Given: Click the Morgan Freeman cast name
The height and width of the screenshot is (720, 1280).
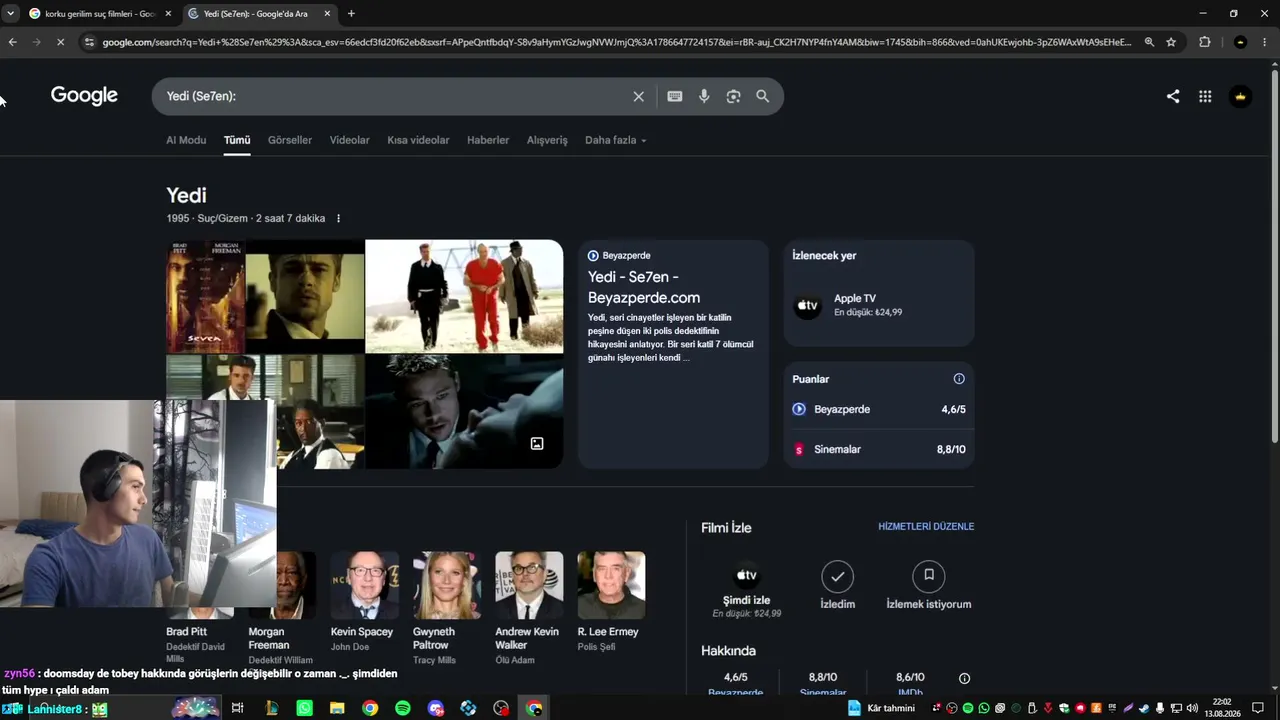Looking at the screenshot, I should click(x=268, y=638).
